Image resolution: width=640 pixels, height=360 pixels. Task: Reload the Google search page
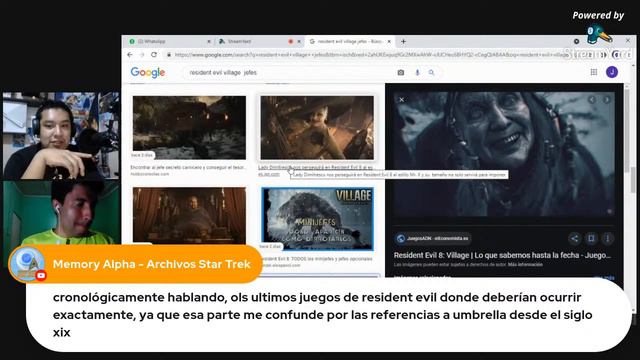coord(154,55)
